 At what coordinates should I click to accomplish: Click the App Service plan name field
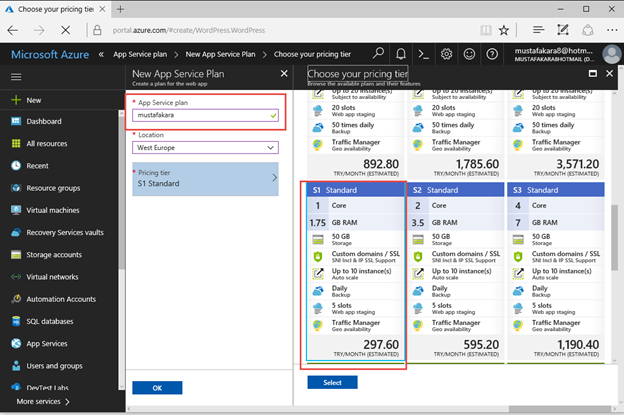(x=205, y=115)
